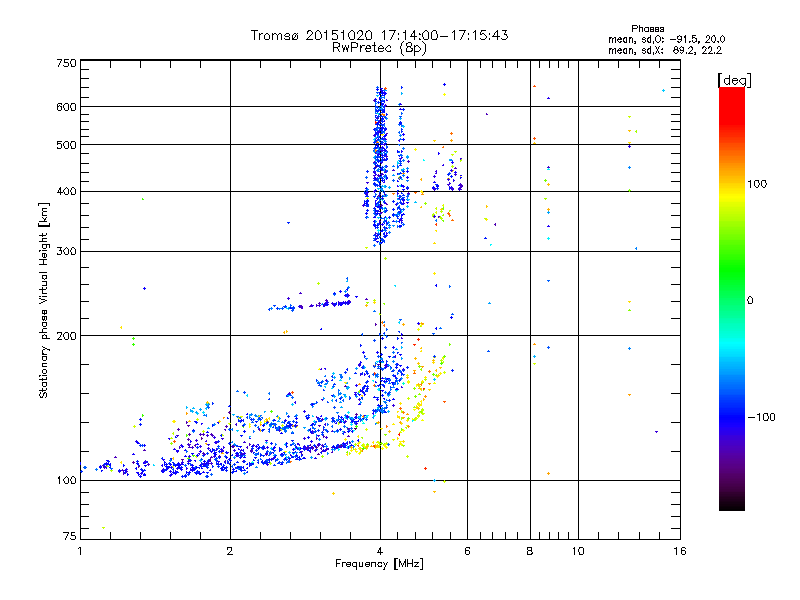This screenshot has height=600, width=800.
Task: Click the x-axis tick label '1'
Action: 80,551
